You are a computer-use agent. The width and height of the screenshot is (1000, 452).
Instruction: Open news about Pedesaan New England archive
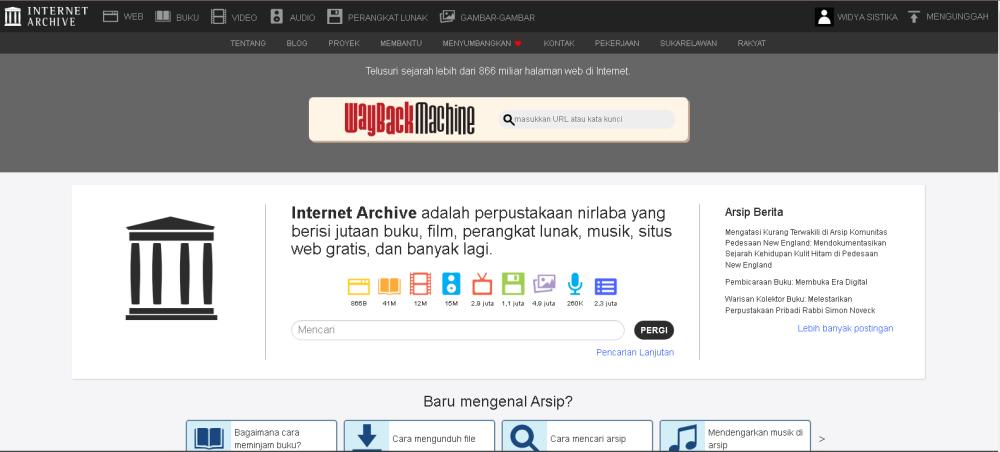pyautogui.click(x=805, y=249)
